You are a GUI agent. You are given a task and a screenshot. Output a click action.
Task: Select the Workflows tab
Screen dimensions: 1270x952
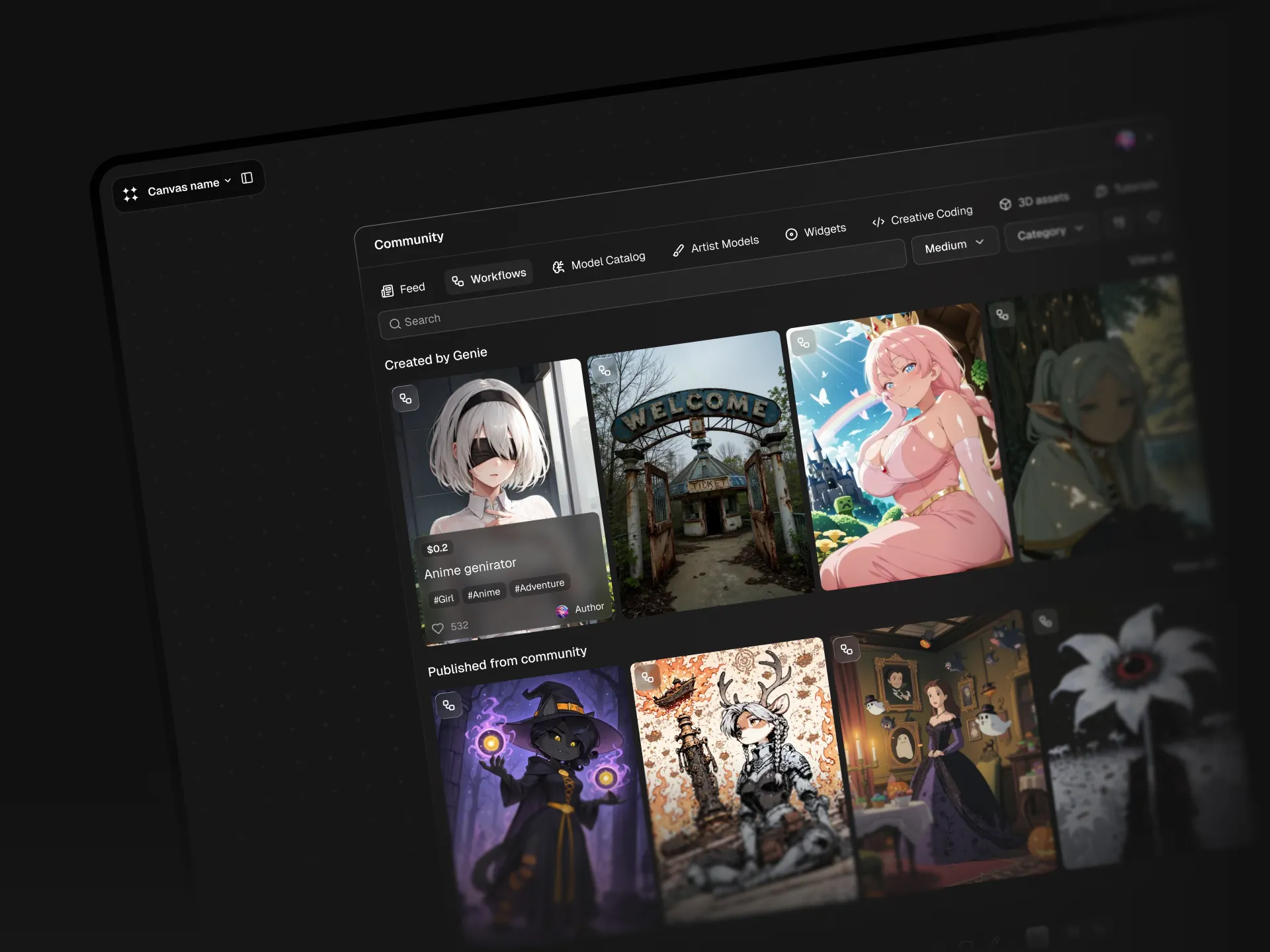[489, 277]
